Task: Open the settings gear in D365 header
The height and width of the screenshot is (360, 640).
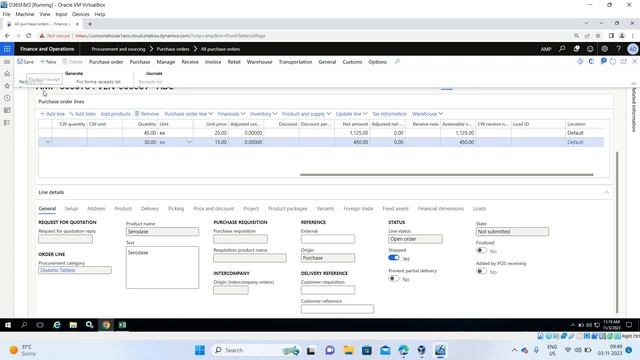Action: click(604, 49)
